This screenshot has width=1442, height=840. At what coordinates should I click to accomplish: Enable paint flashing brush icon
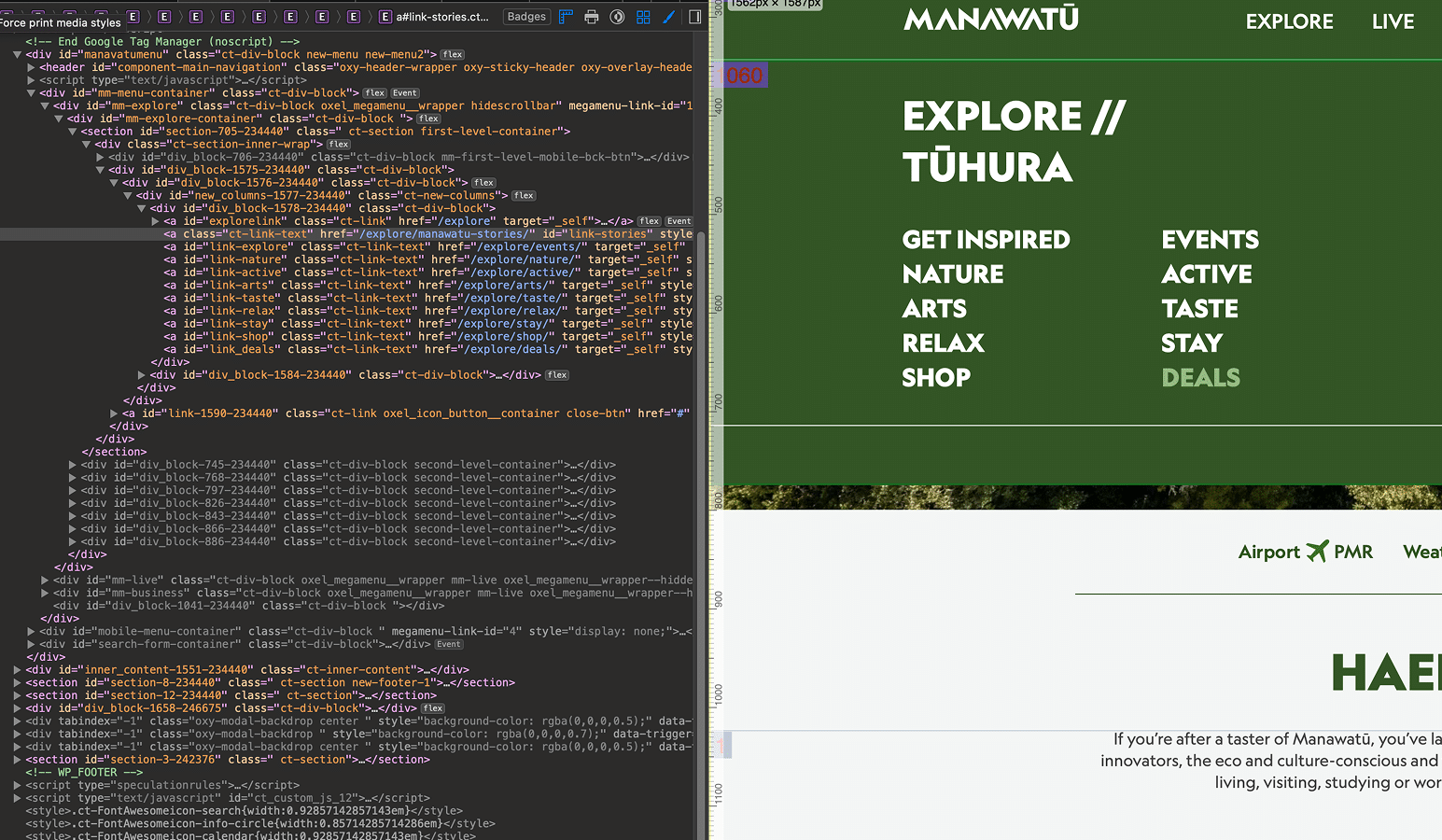tap(668, 17)
